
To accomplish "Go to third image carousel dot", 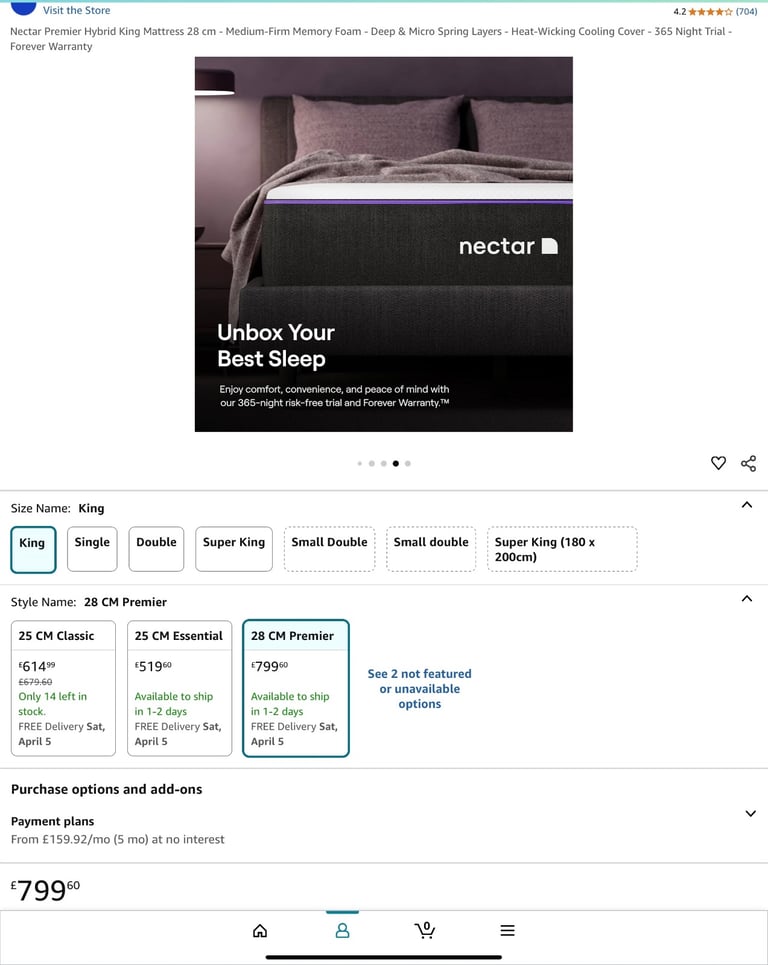I will (x=383, y=463).
